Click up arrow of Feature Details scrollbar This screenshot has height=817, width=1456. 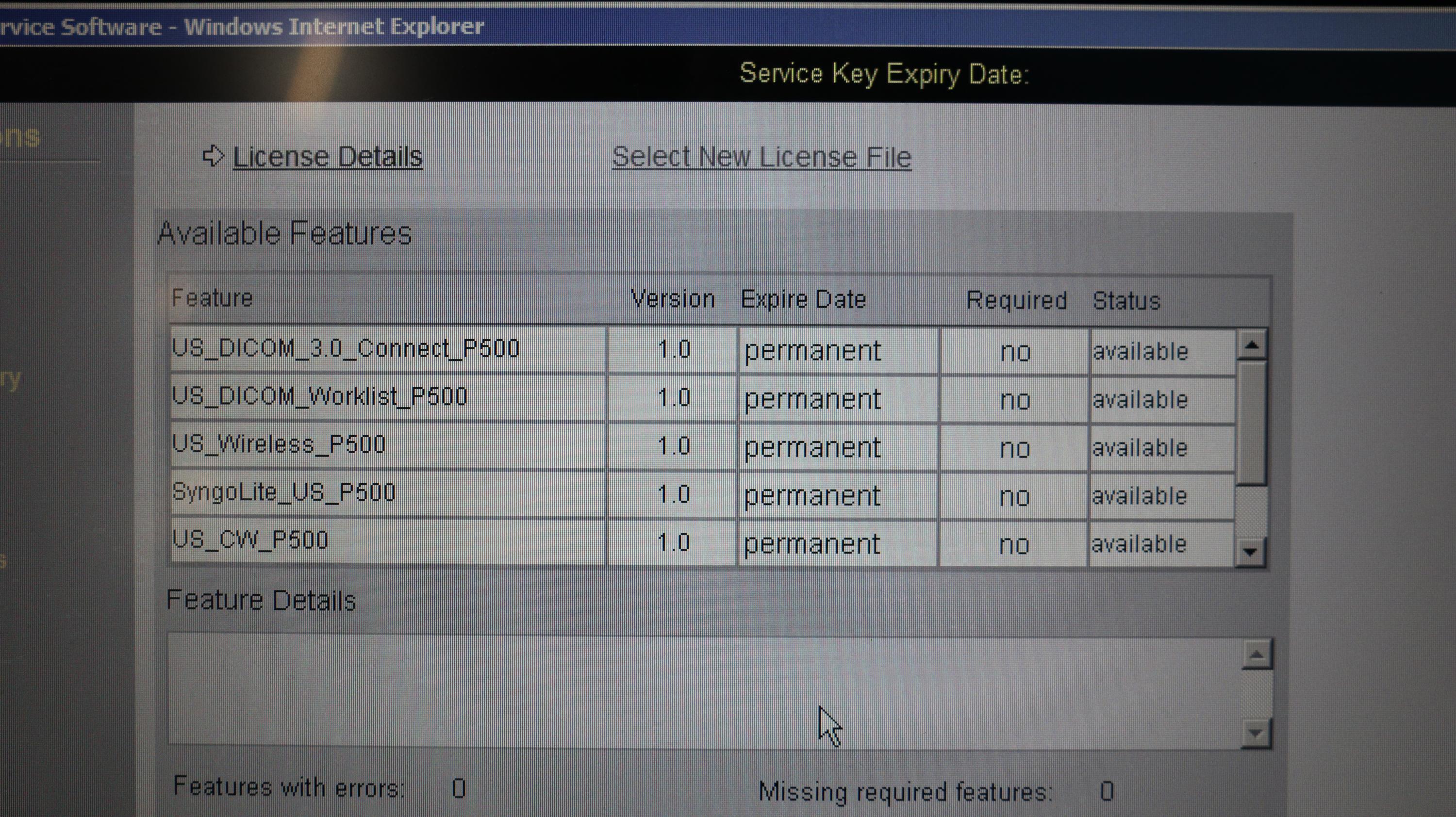[x=1257, y=655]
